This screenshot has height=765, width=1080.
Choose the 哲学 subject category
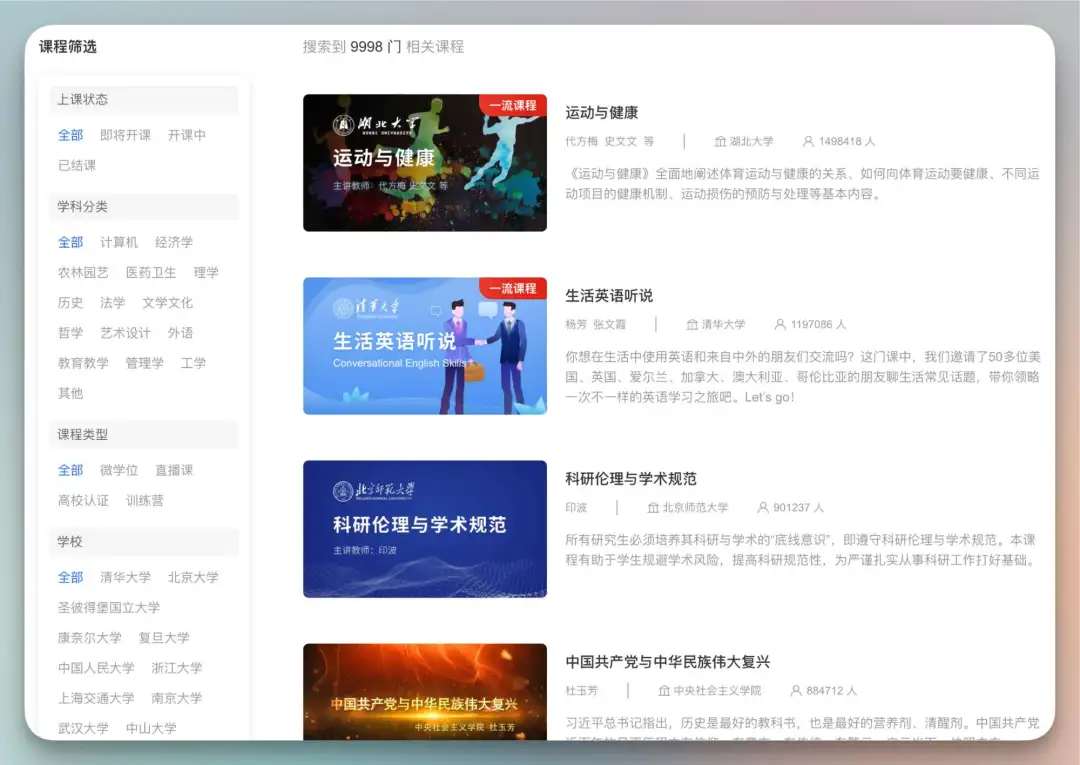pos(70,333)
